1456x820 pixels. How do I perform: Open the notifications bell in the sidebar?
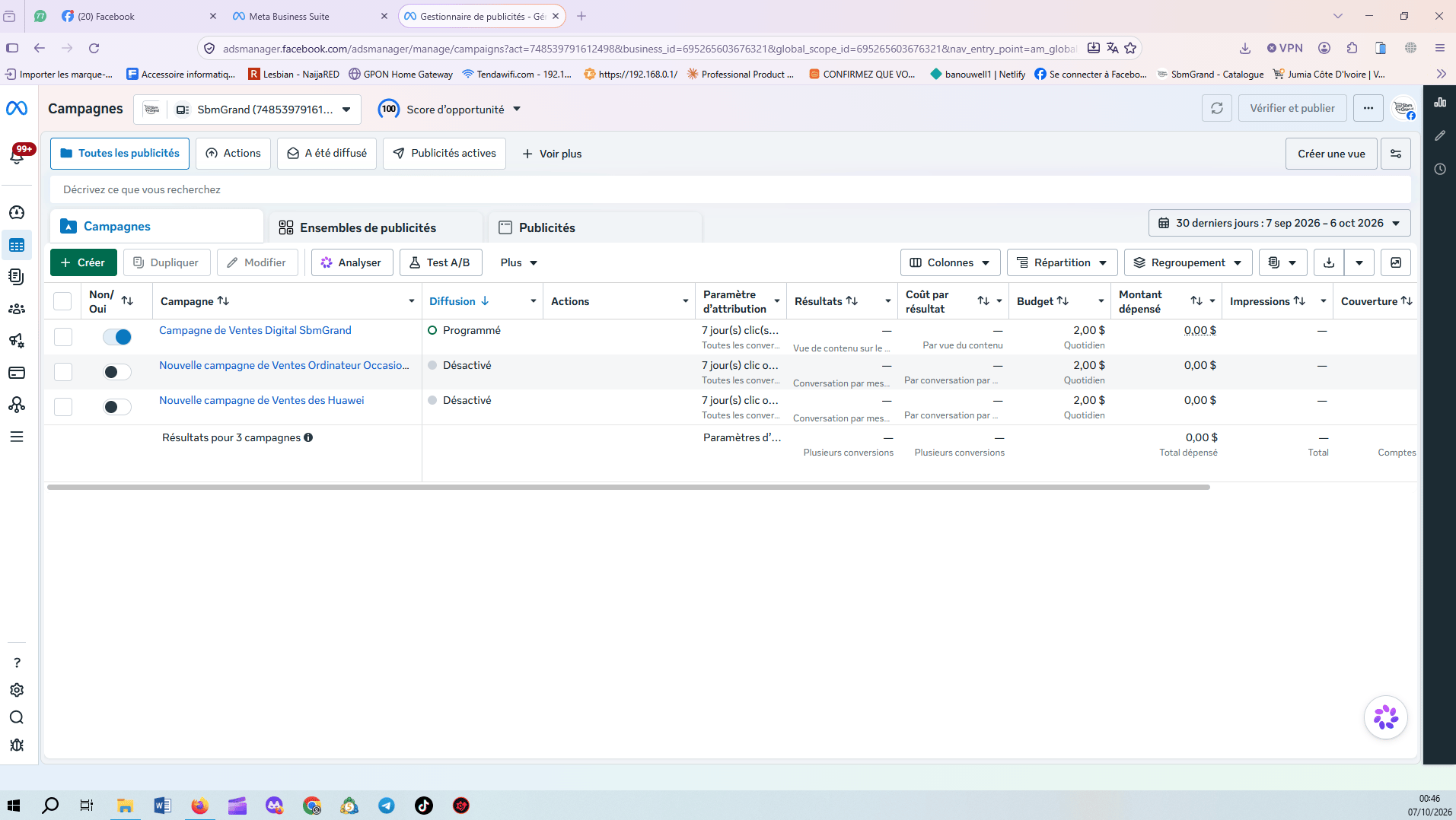[x=17, y=155]
